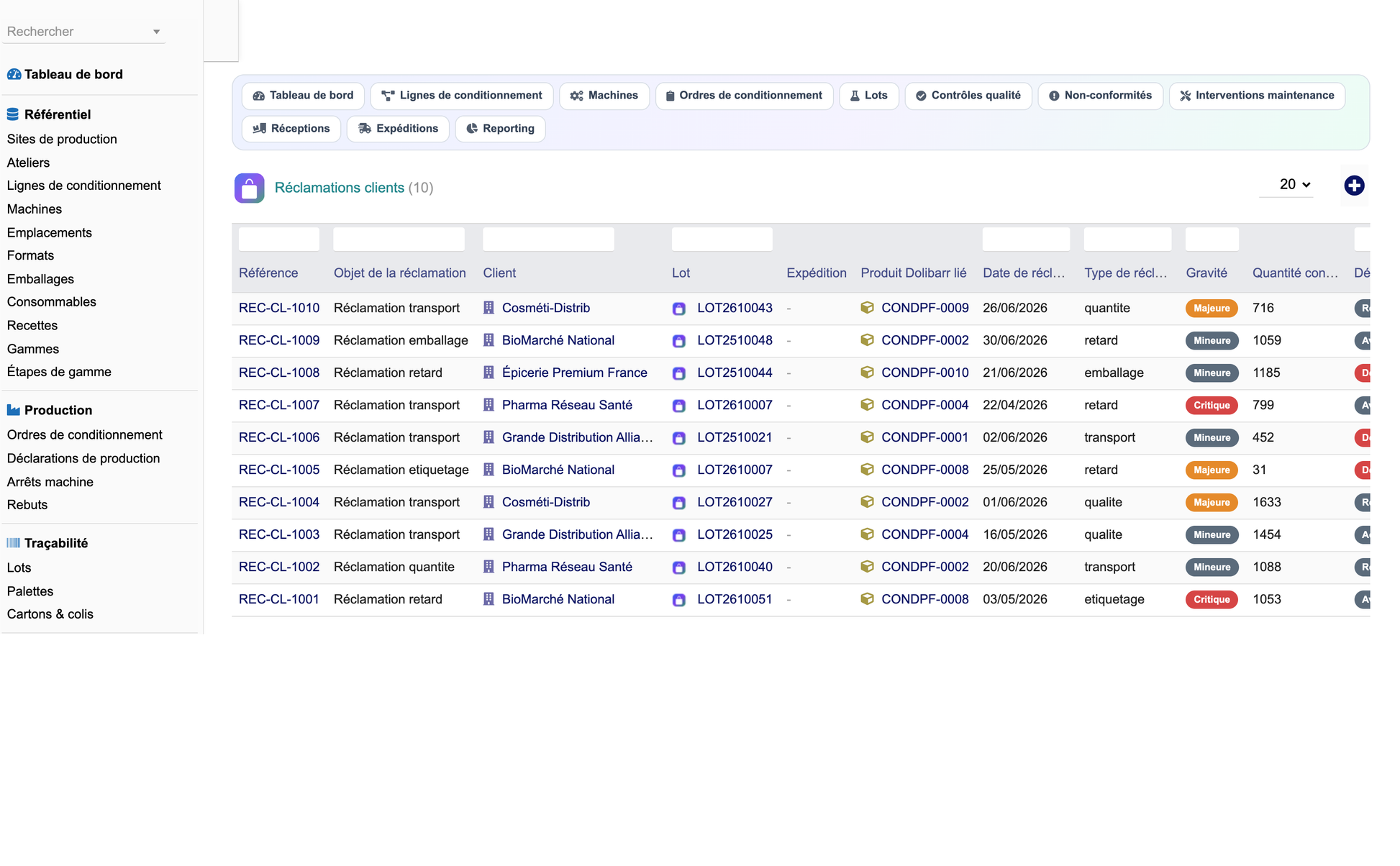Open the Tableau de bord tab in top bar

point(303,96)
